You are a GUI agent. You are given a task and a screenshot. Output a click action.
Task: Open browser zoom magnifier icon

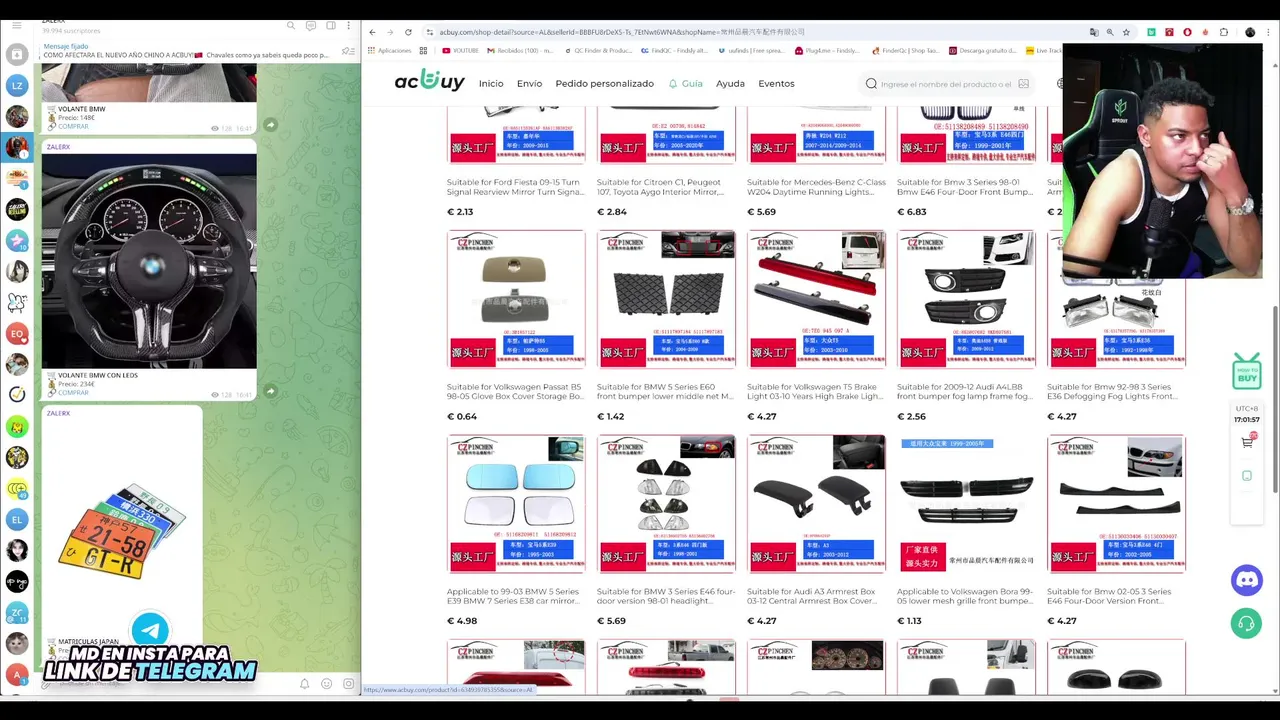tap(1110, 32)
